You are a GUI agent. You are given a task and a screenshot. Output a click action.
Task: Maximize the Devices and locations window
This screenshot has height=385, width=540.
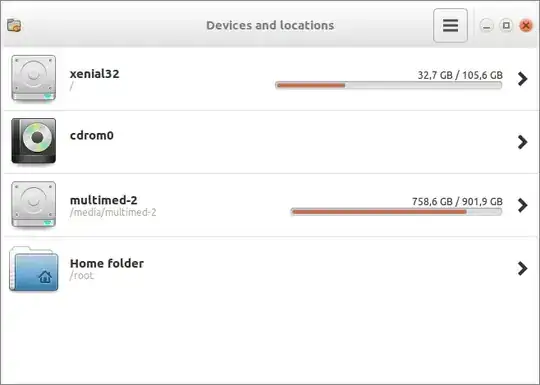506,25
